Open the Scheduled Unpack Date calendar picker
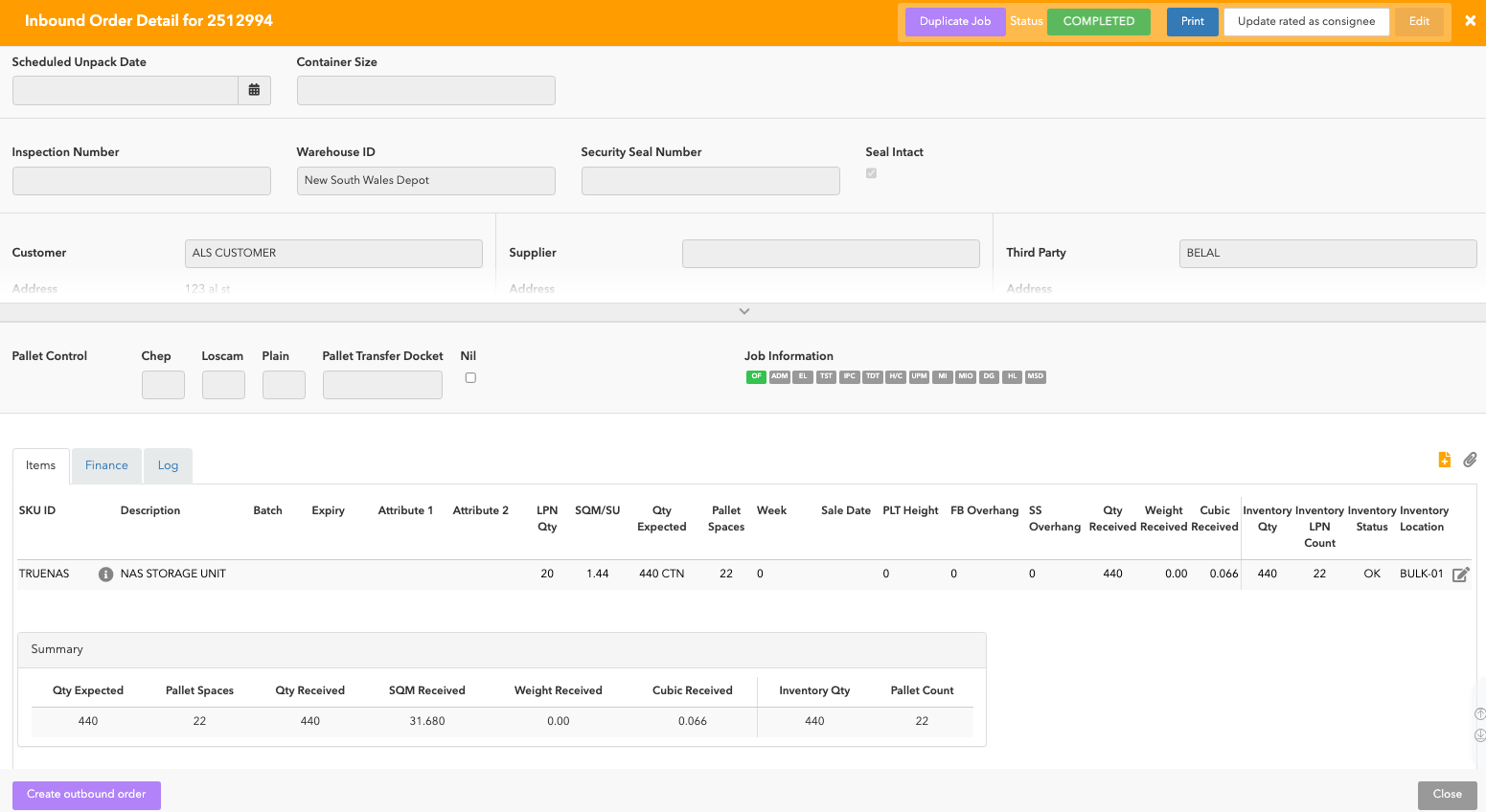This screenshot has height=812, width=1486. coord(254,90)
